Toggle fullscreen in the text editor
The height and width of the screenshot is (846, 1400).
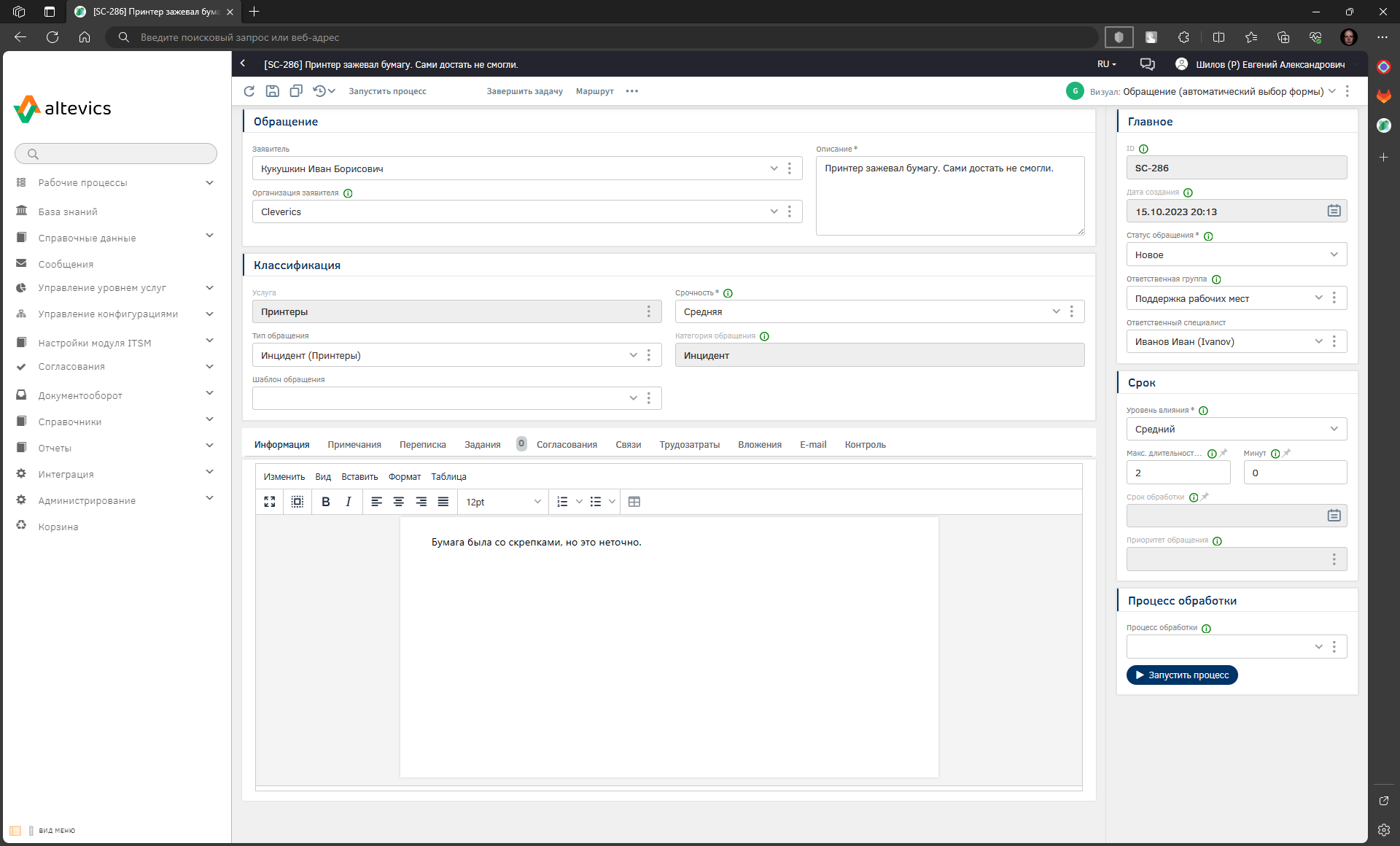click(x=270, y=502)
